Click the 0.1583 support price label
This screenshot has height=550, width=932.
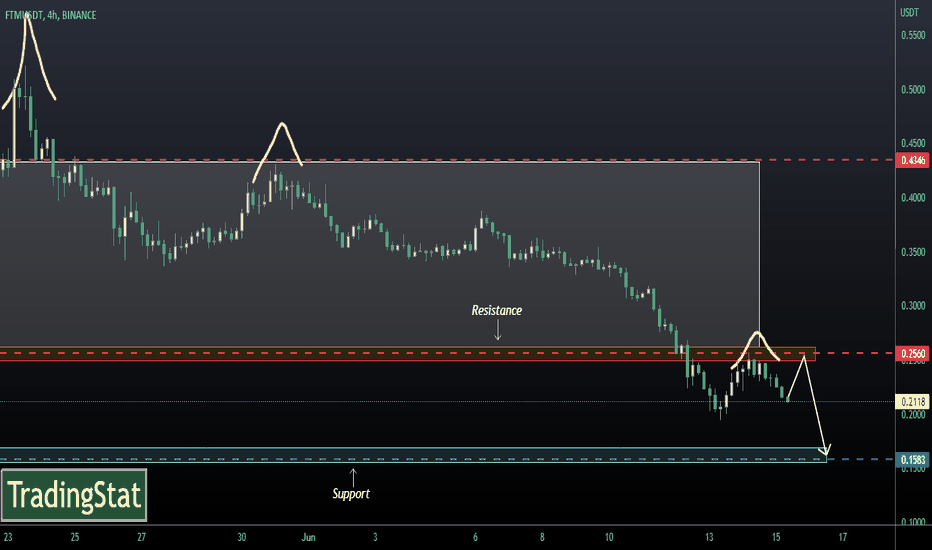click(x=912, y=460)
